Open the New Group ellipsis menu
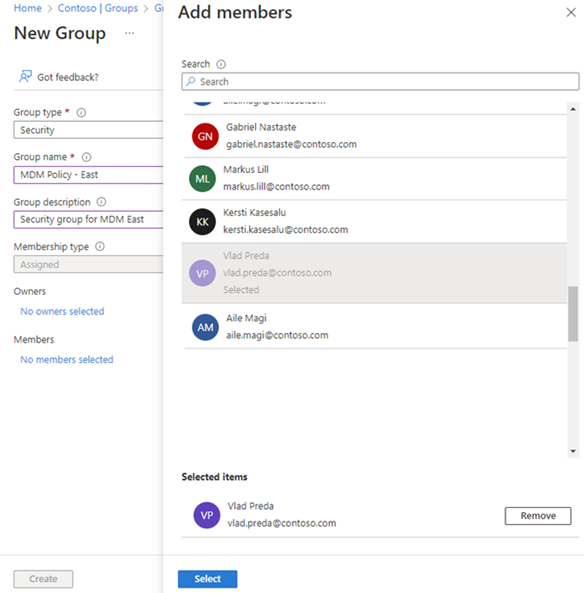Image resolution: width=584 pixels, height=593 pixels. coord(129,33)
